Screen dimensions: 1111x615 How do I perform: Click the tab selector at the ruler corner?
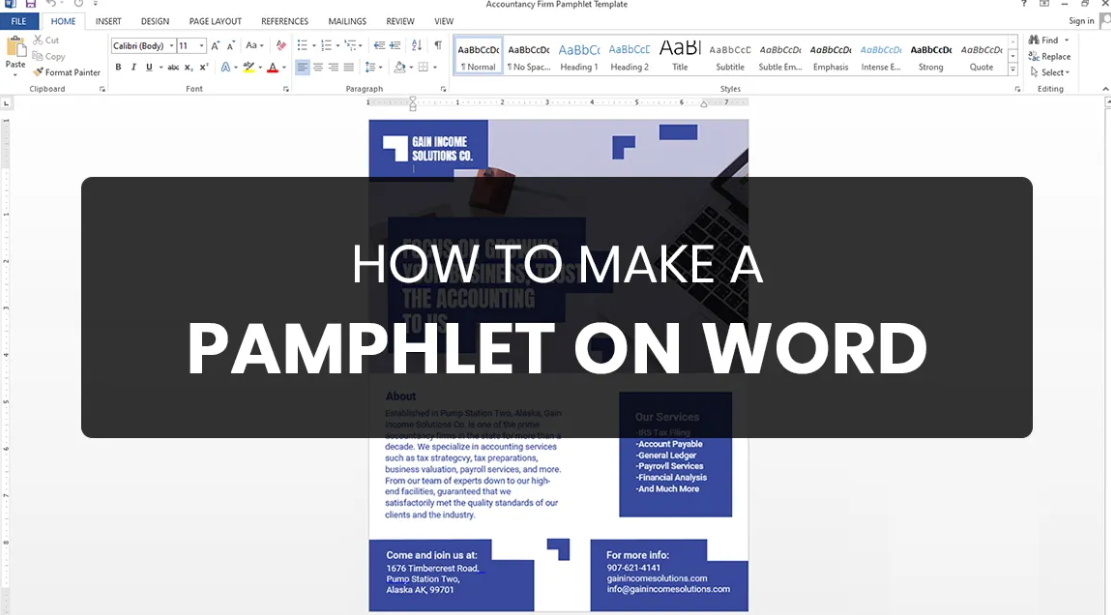pyautogui.click(x=6, y=103)
